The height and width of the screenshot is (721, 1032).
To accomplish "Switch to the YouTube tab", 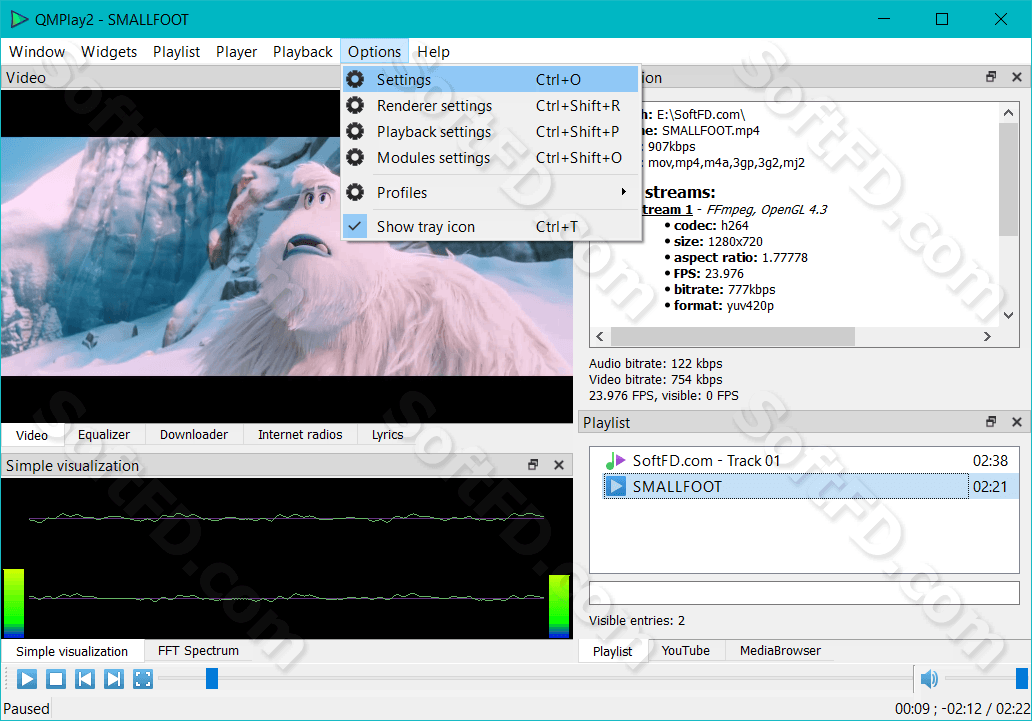I will point(686,651).
